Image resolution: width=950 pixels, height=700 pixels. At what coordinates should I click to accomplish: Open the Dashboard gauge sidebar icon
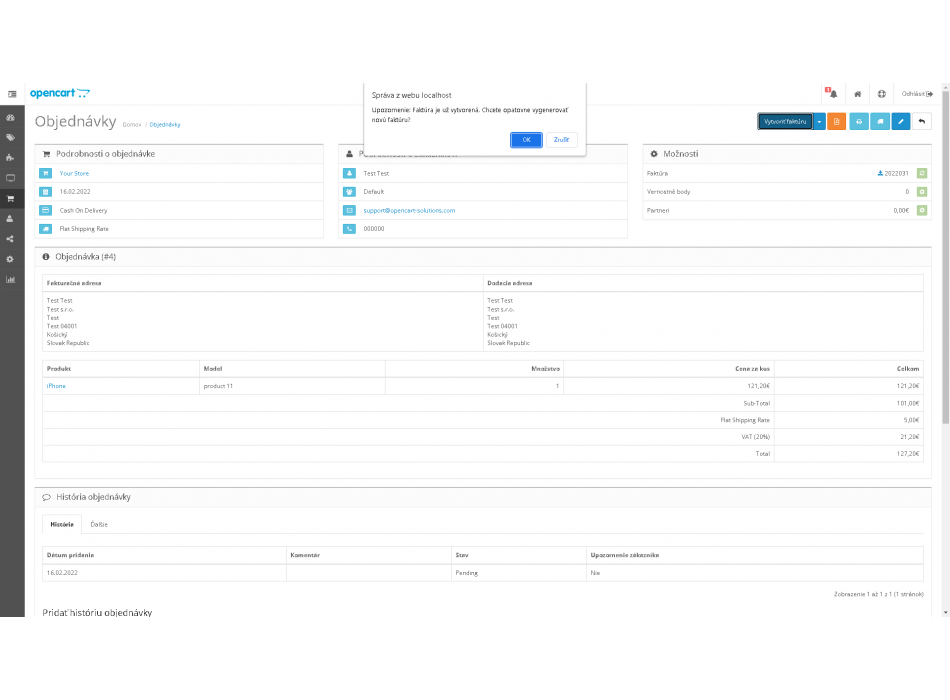[10, 118]
